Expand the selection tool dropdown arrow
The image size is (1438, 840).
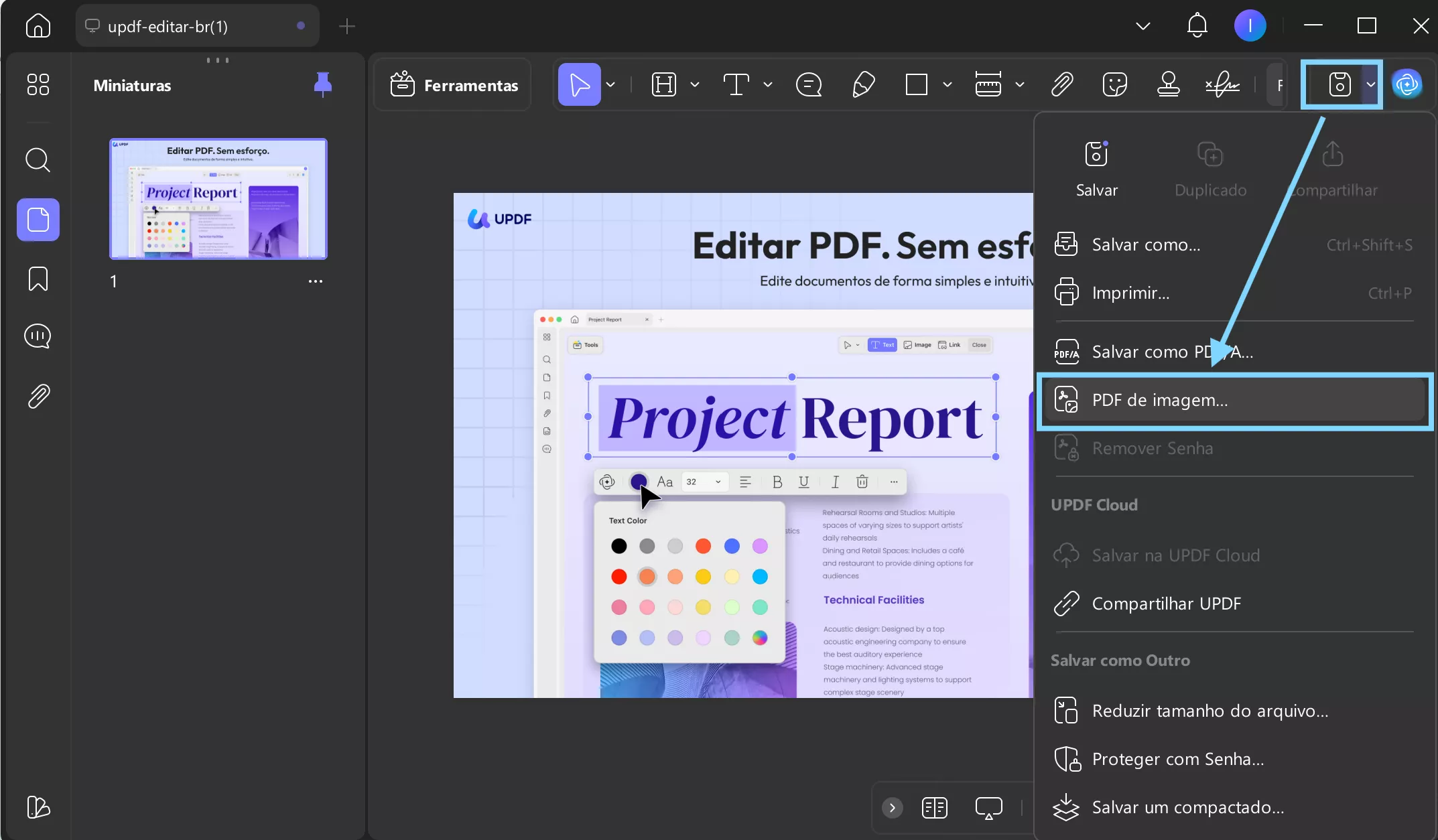coord(610,84)
